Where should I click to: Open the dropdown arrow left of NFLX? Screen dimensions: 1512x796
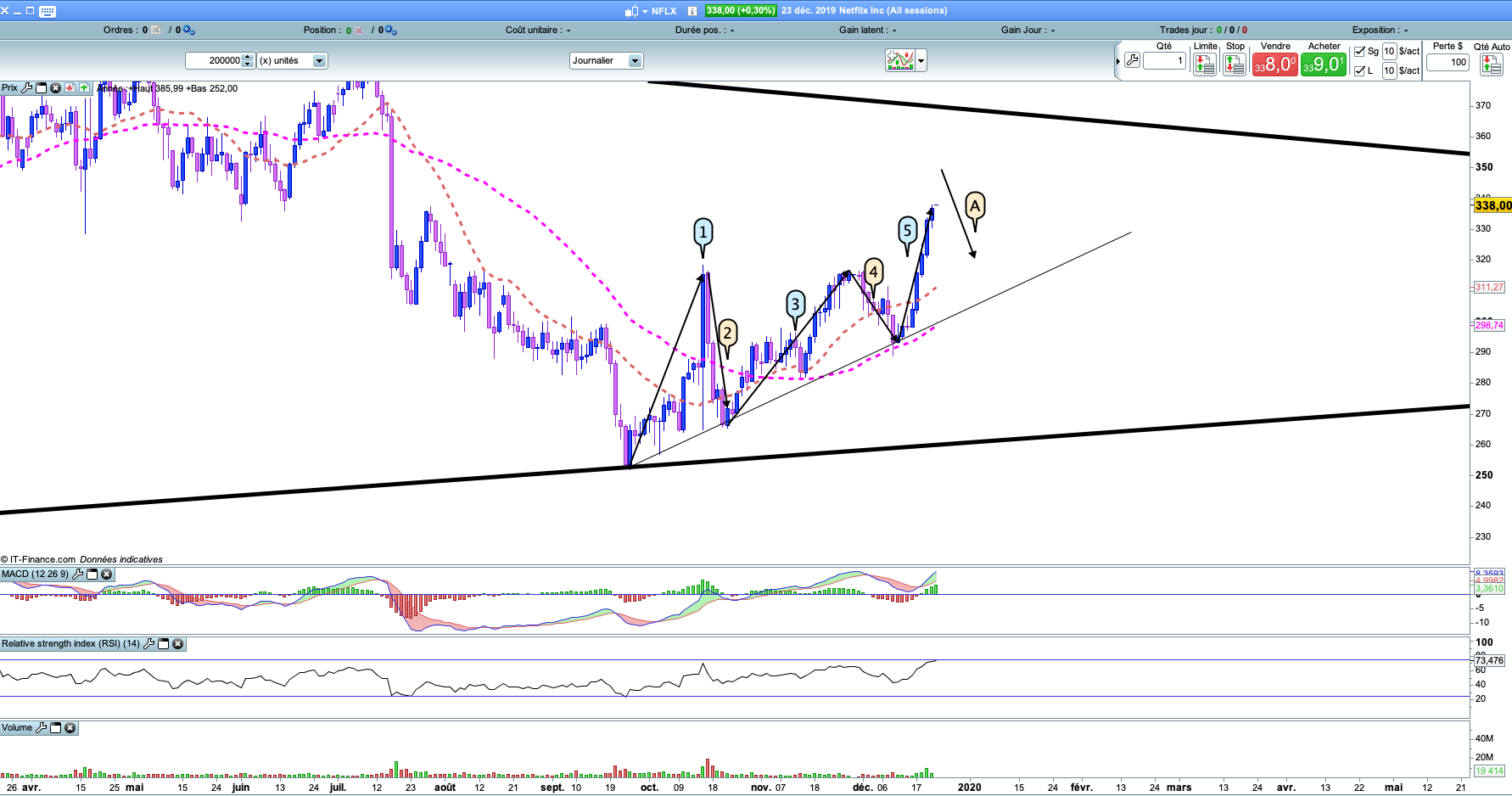[645, 12]
